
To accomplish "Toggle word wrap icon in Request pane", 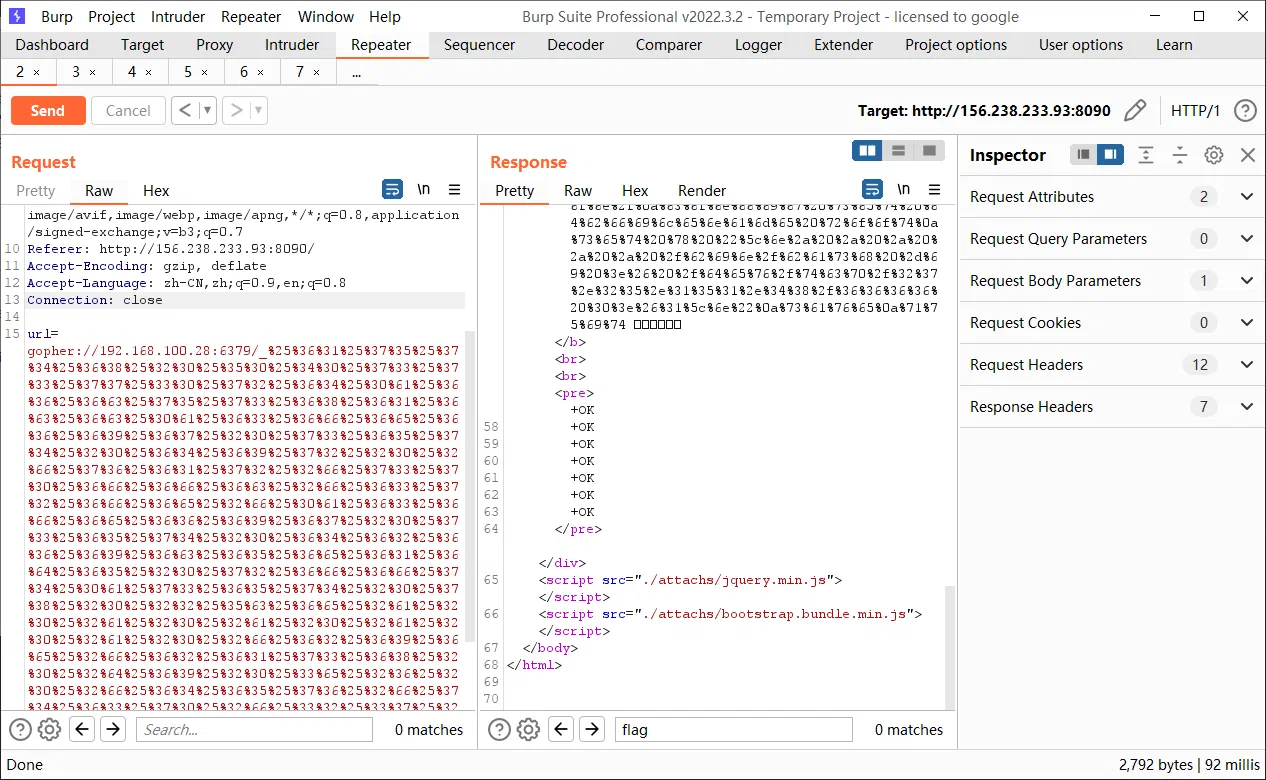I will (393, 189).
